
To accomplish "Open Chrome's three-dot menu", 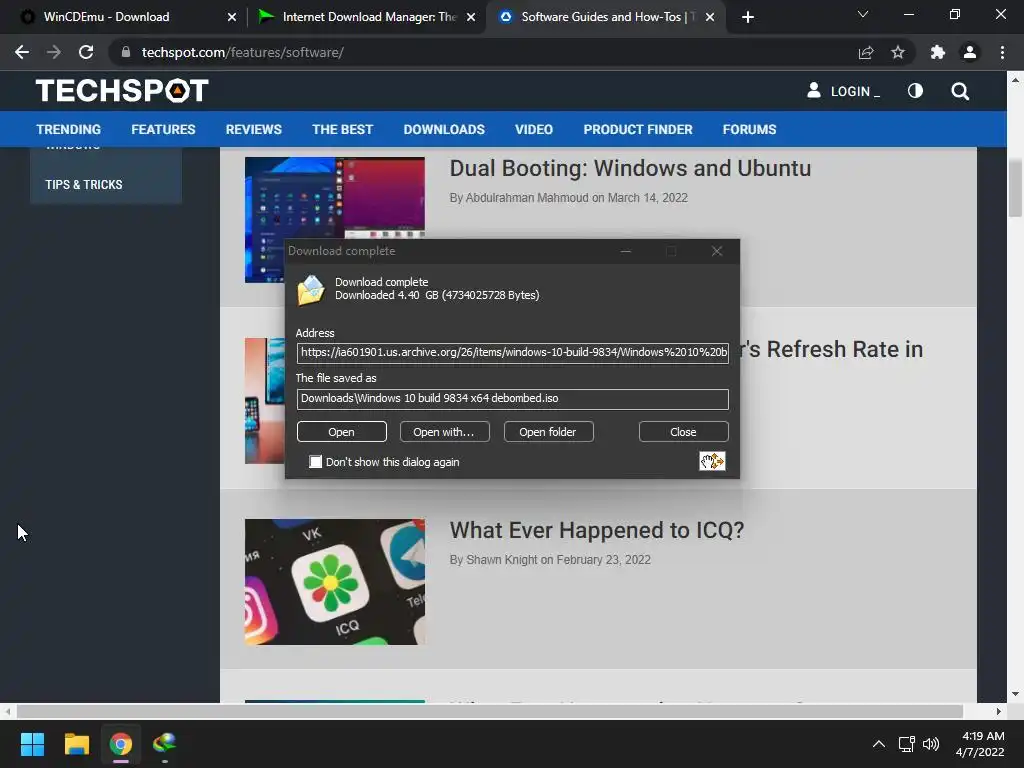I will pos(1002,52).
